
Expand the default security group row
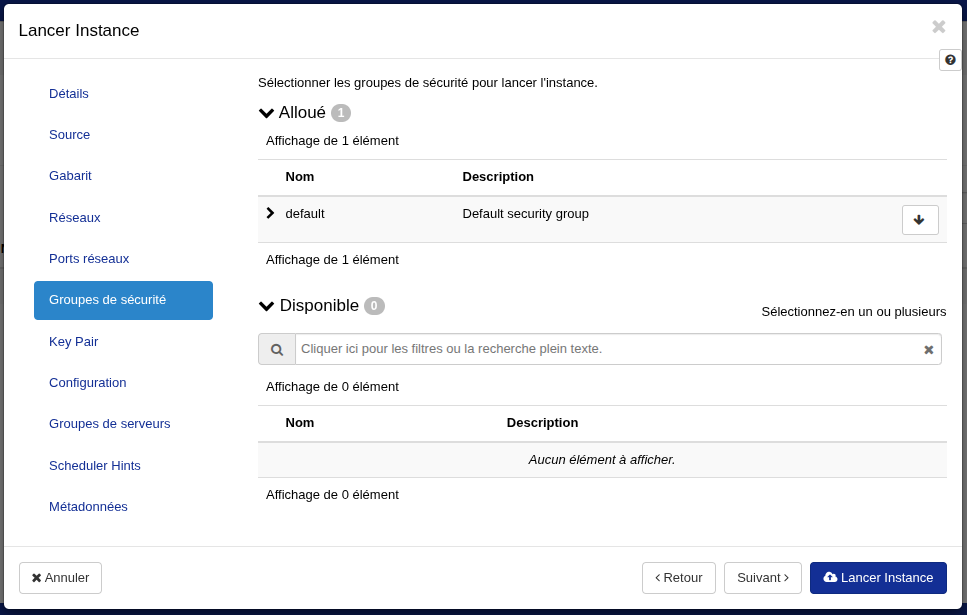click(270, 213)
